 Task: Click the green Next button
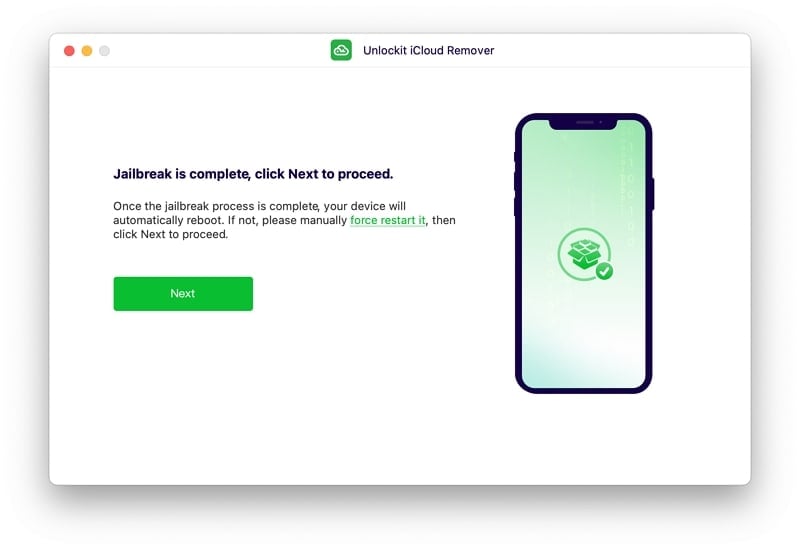[x=183, y=293]
